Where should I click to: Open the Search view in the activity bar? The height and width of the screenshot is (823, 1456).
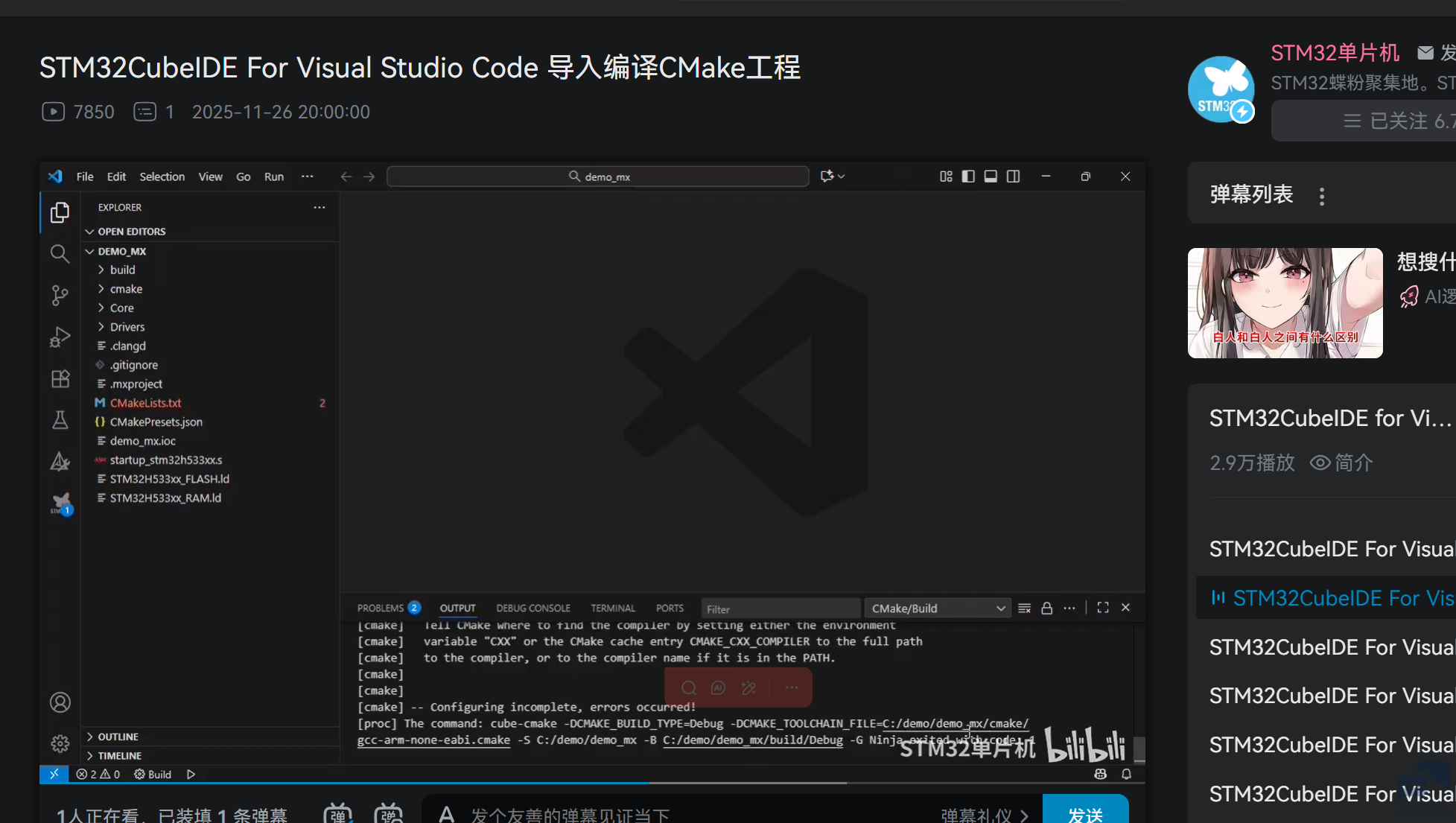click(x=60, y=254)
